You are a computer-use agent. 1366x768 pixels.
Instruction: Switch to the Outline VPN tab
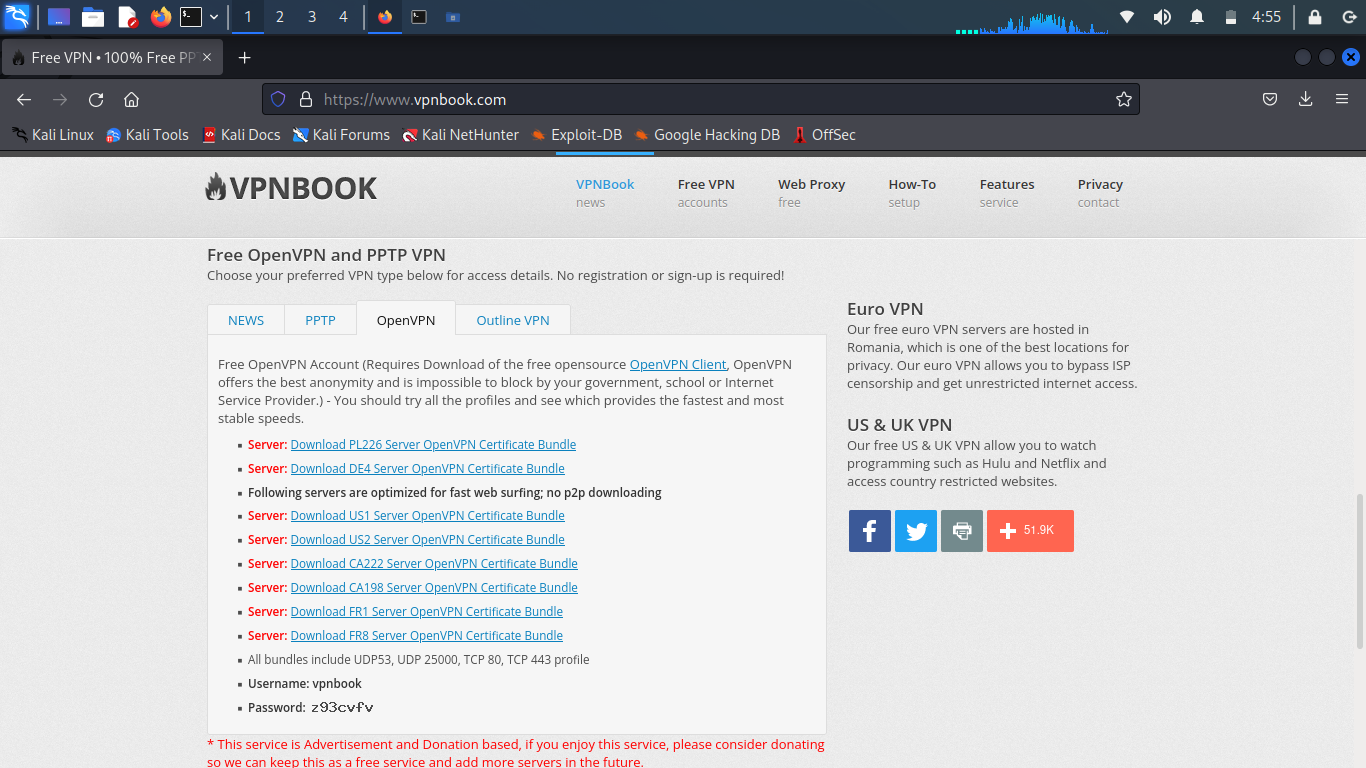coord(512,319)
